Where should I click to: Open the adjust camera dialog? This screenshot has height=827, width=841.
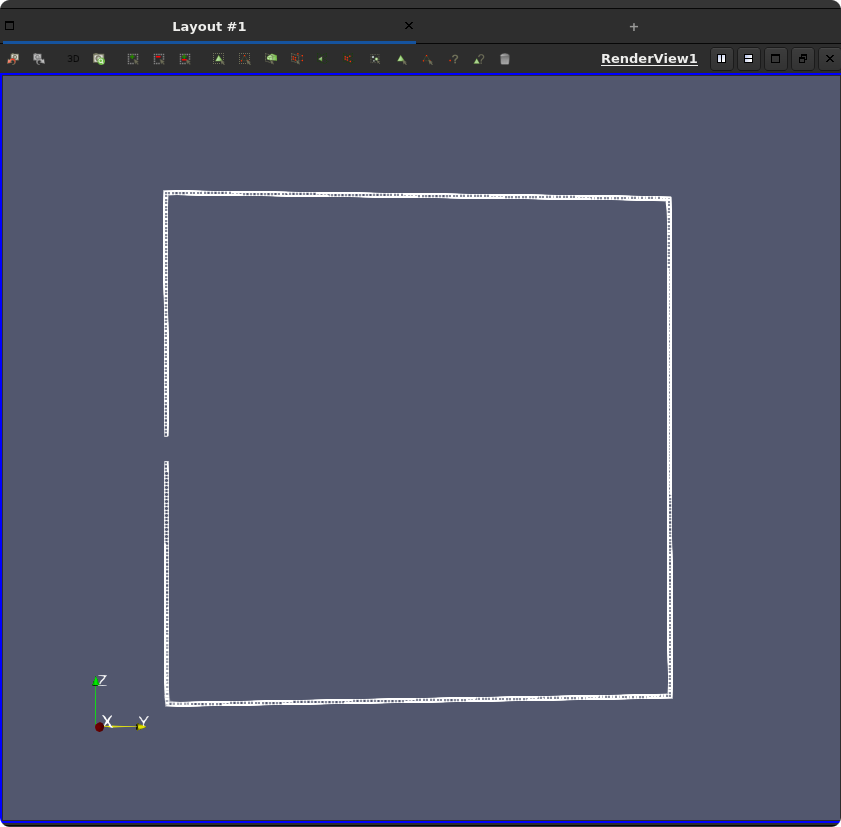(x=99, y=59)
